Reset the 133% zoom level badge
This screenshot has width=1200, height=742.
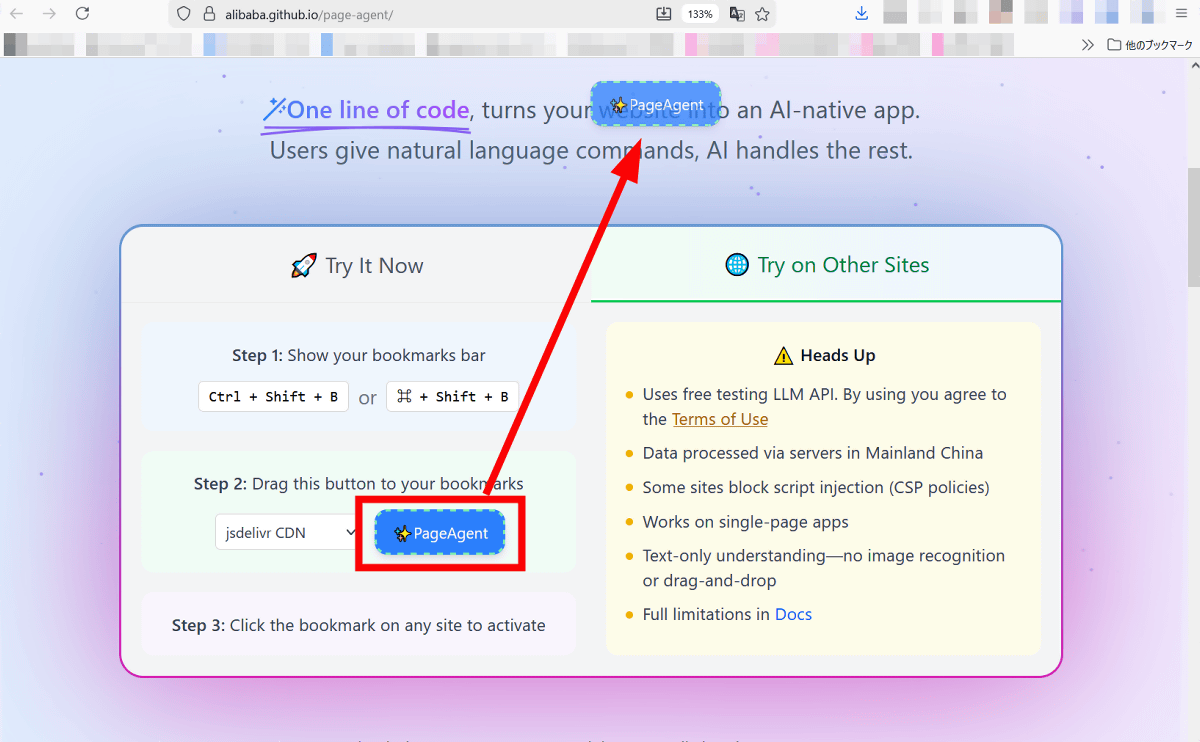click(x=700, y=14)
